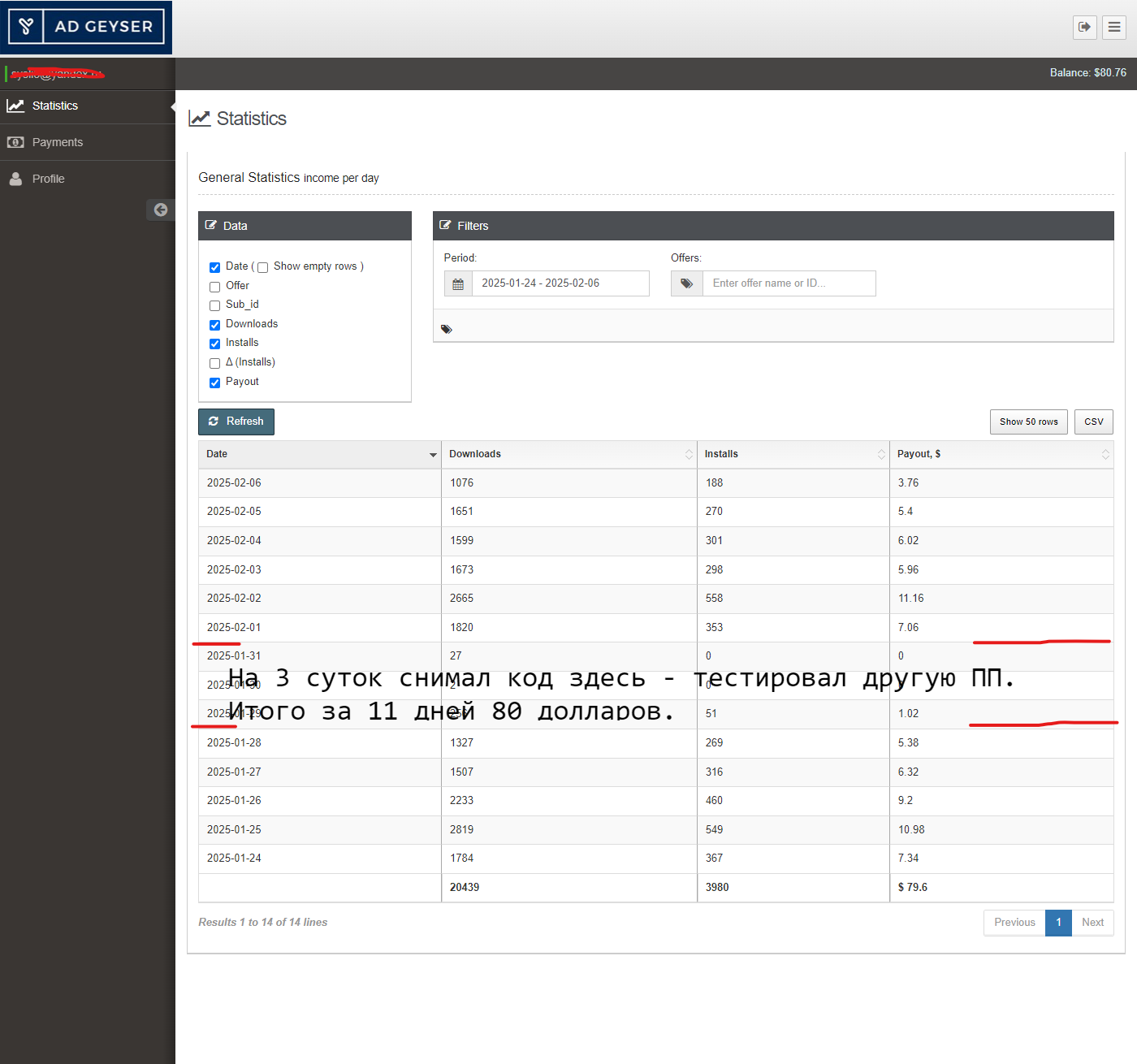Screen dimensions: 1137x1064
Task: Open the hamburger menu icon
Action: click(x=1114, y=27)
